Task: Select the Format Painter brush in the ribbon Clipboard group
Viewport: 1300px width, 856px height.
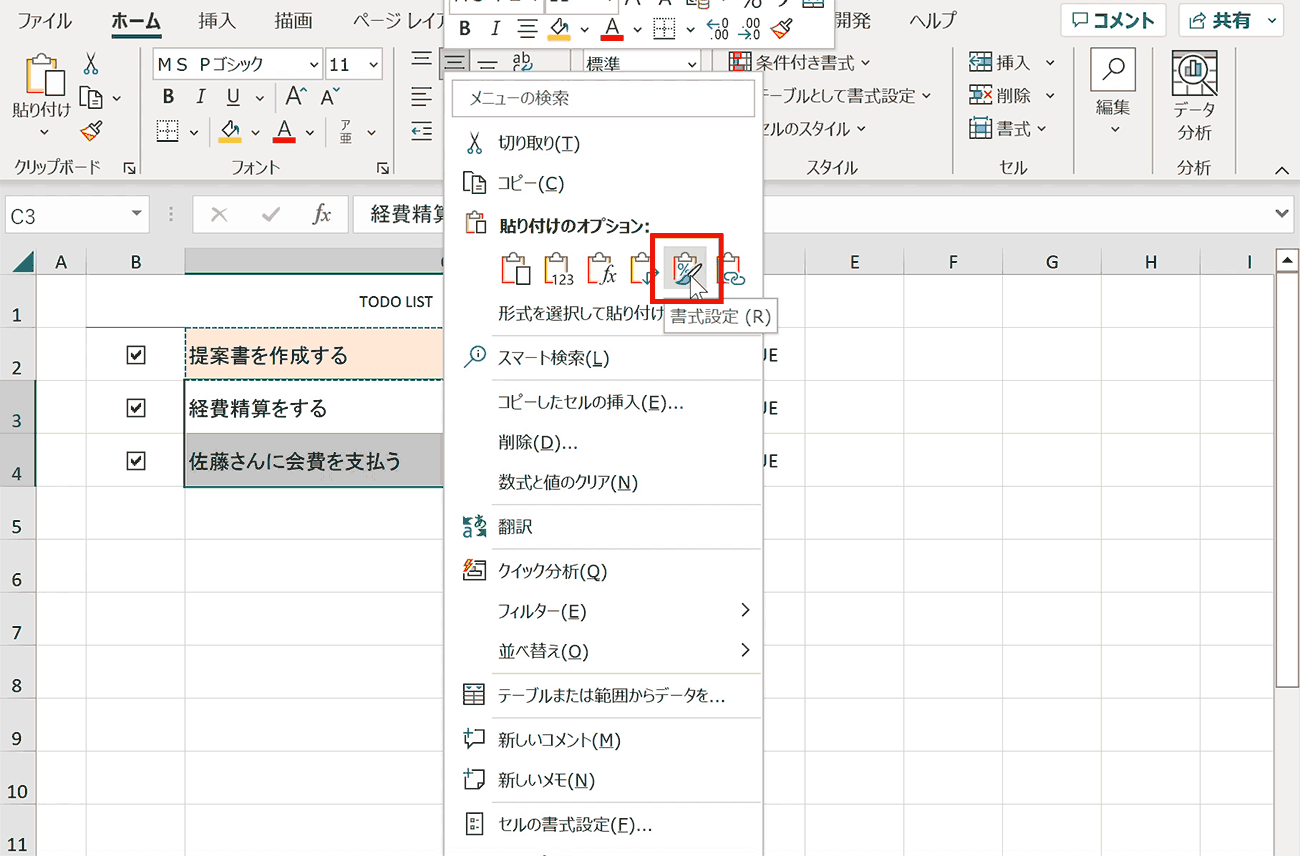Action: [91, 131]
